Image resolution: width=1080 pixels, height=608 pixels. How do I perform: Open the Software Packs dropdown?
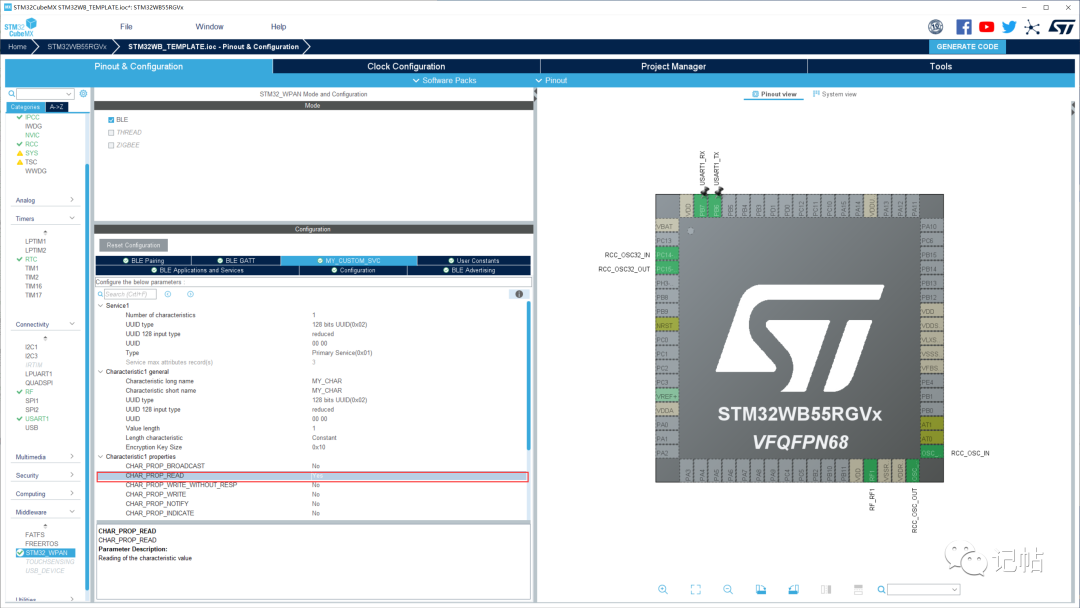(x=444, y=81)
